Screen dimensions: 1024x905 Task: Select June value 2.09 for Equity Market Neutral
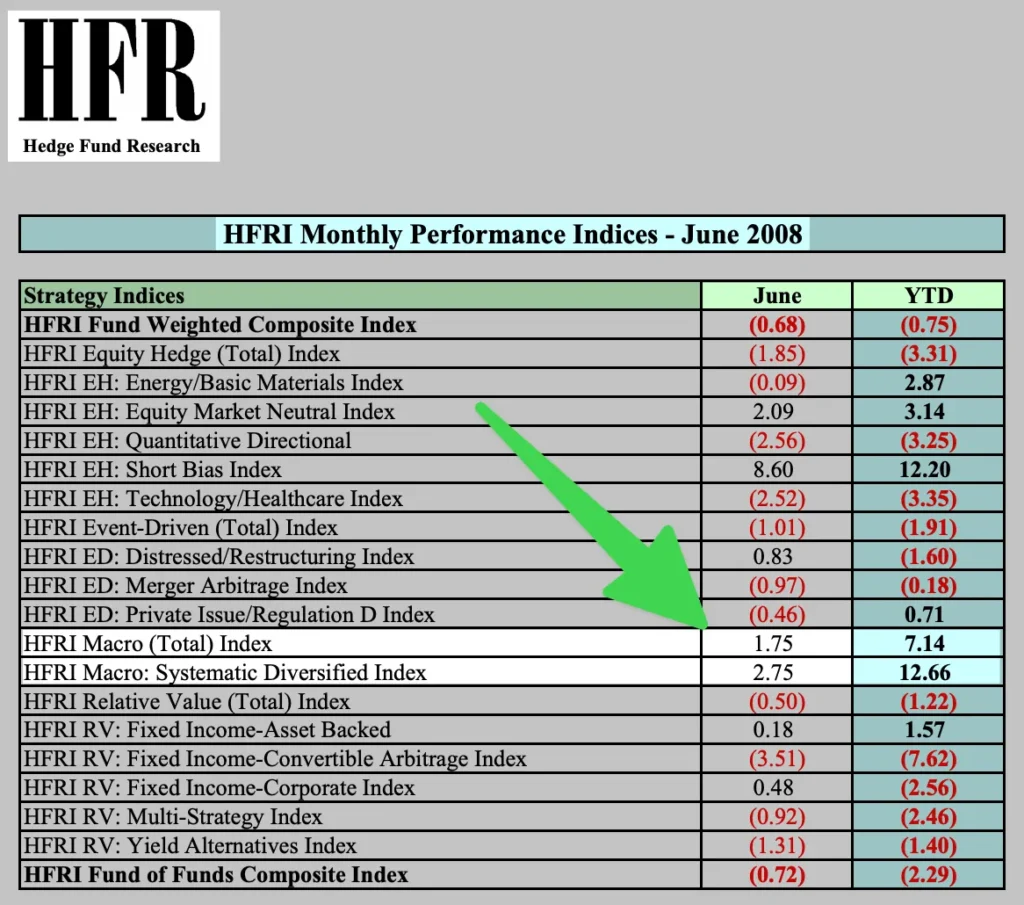click(x=773, y=412)
